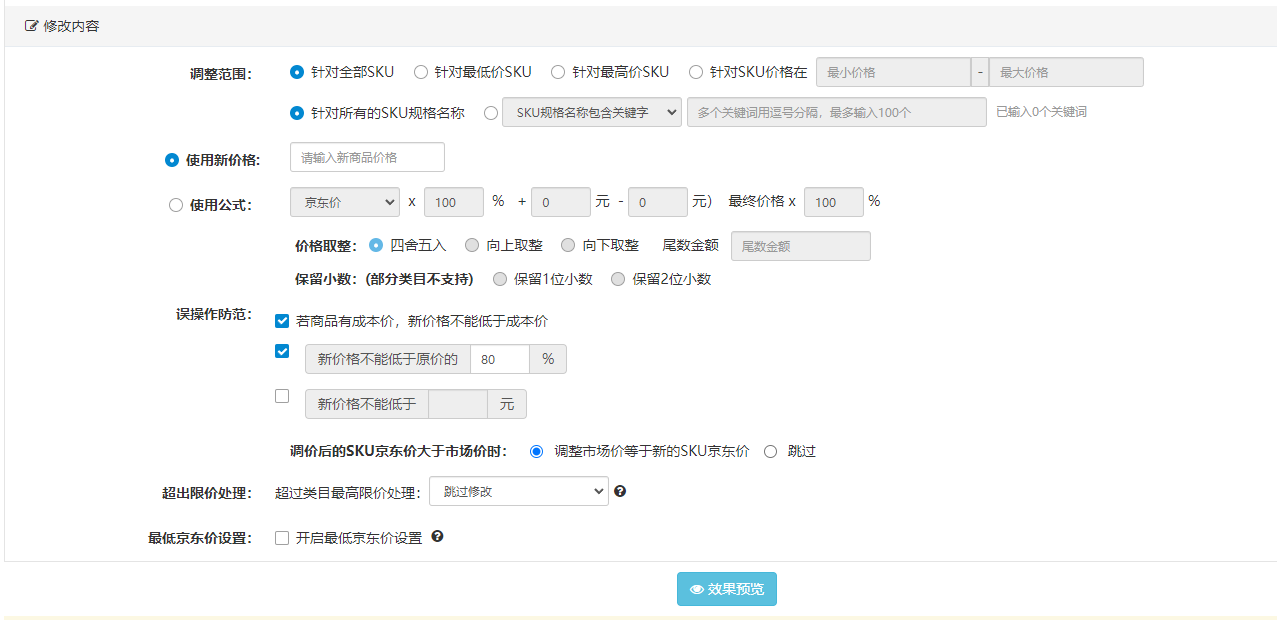Open the 跳过修改 limit handling dropdown

518,491
